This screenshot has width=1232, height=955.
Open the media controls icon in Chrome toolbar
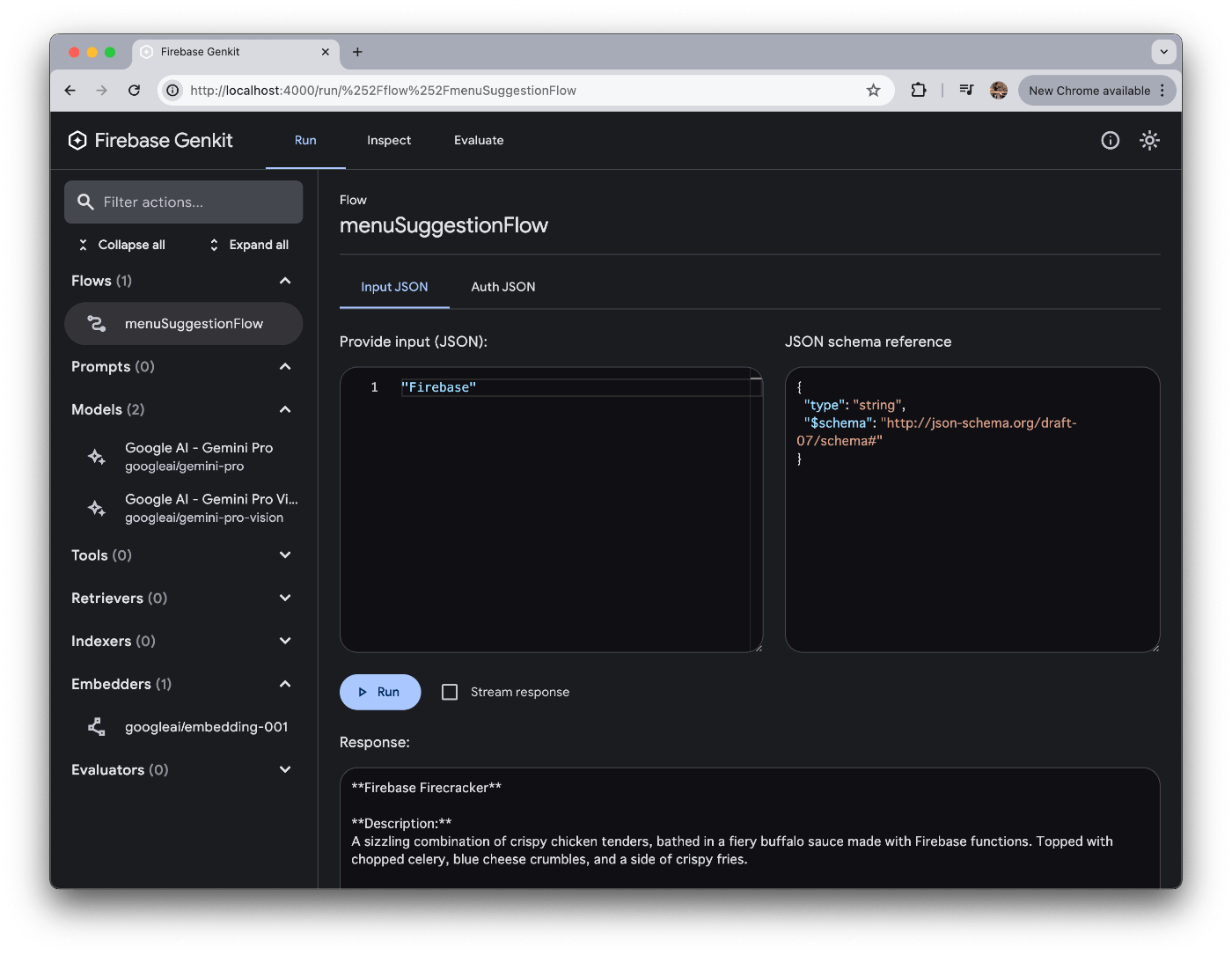click(x=966, y=90)
